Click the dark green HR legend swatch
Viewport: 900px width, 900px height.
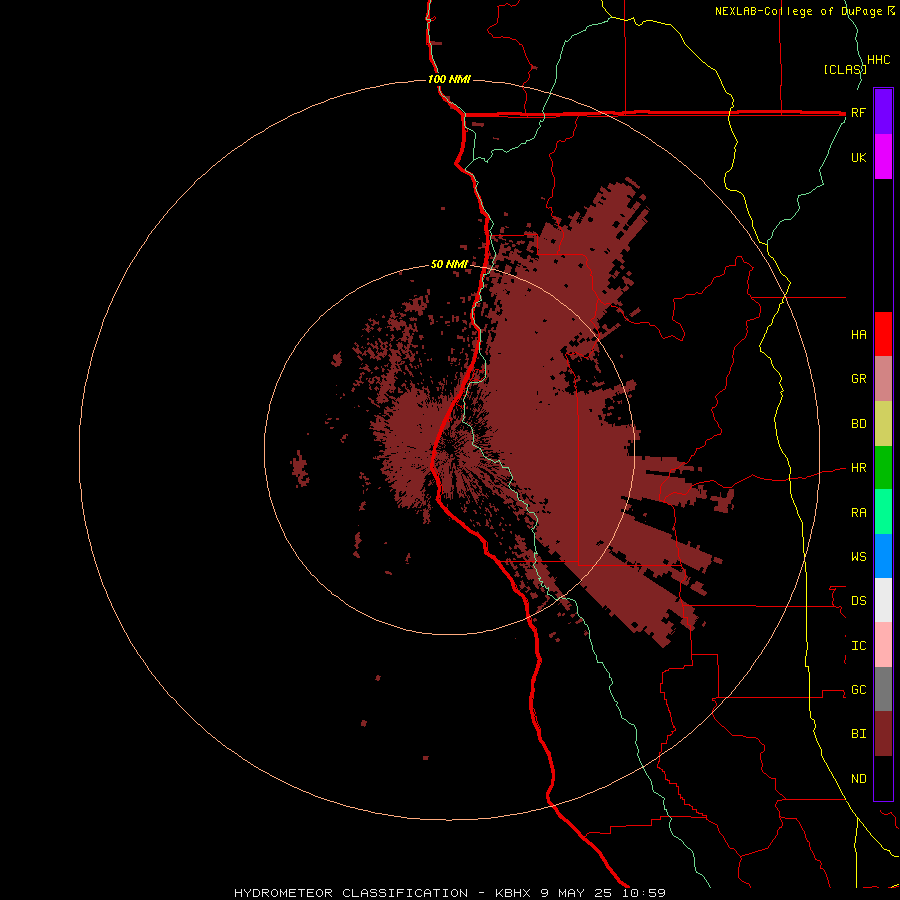coord(883,468)
